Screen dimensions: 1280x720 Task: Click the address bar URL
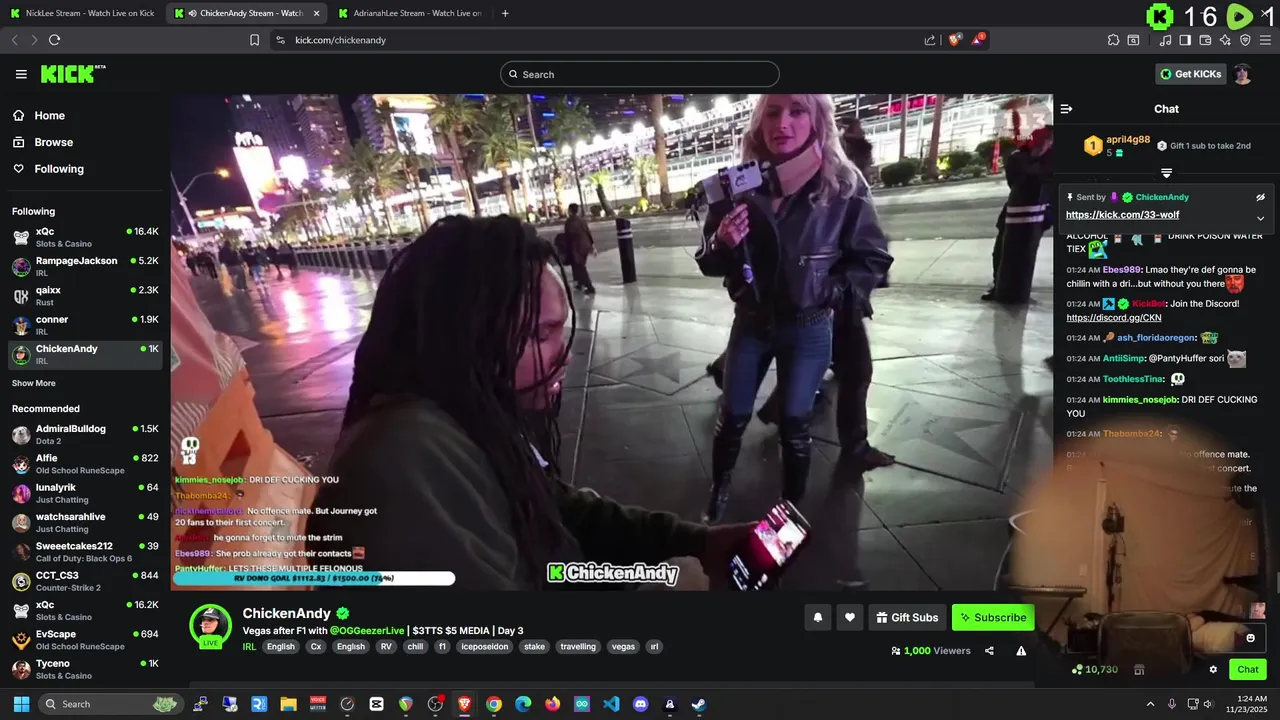tap(341, 40)
